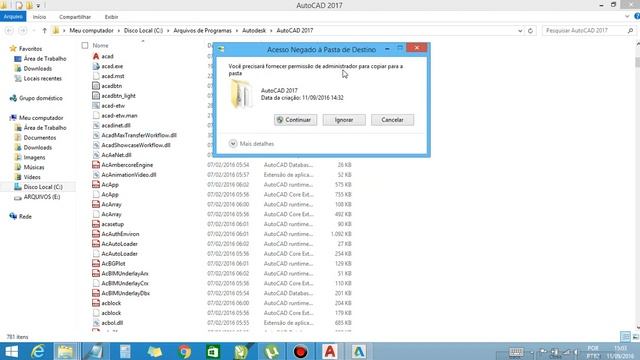
Task: Open Imagens under Meu computador
Action: (x=34, y=158)
